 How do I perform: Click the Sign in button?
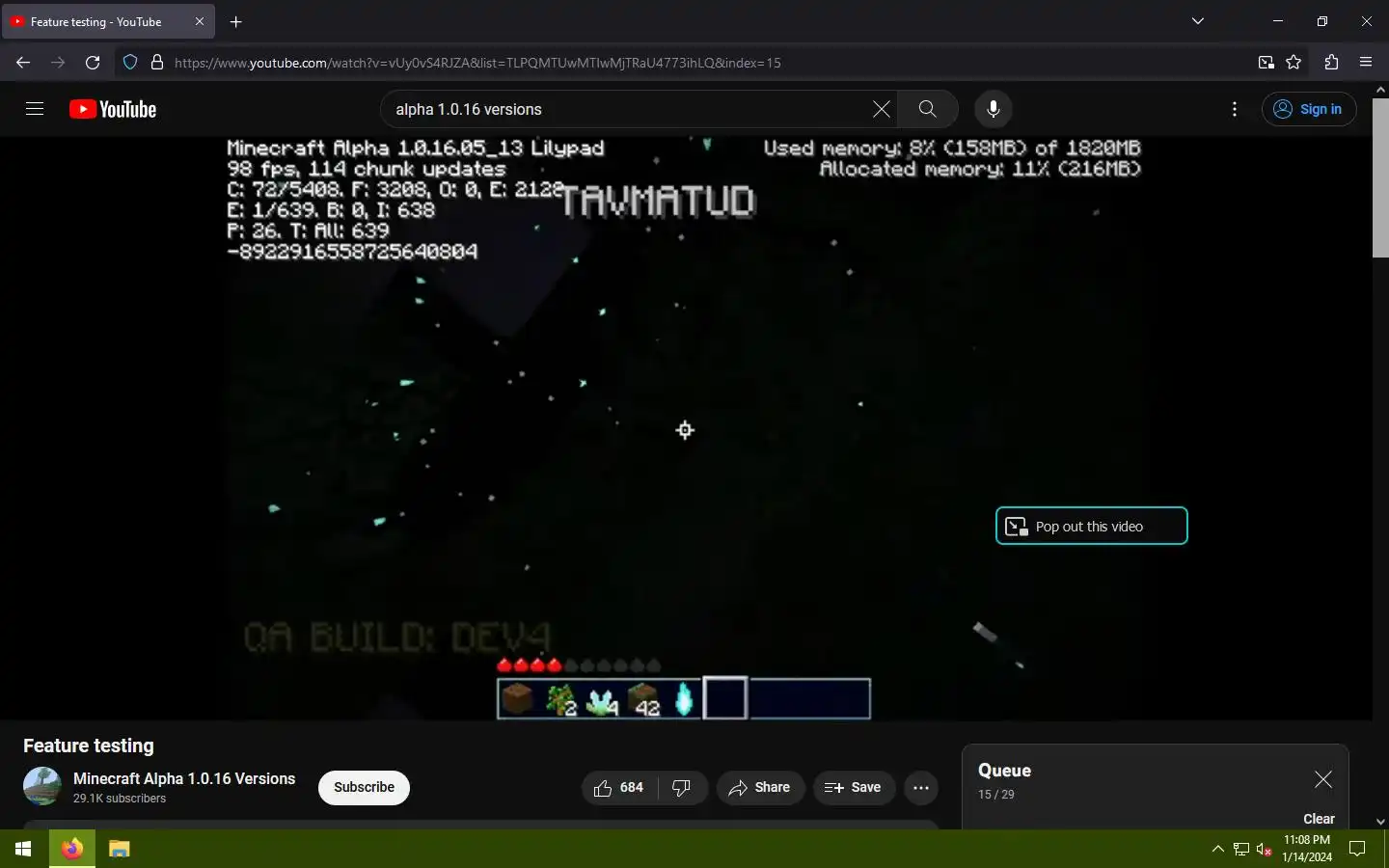pos(1309,109)
